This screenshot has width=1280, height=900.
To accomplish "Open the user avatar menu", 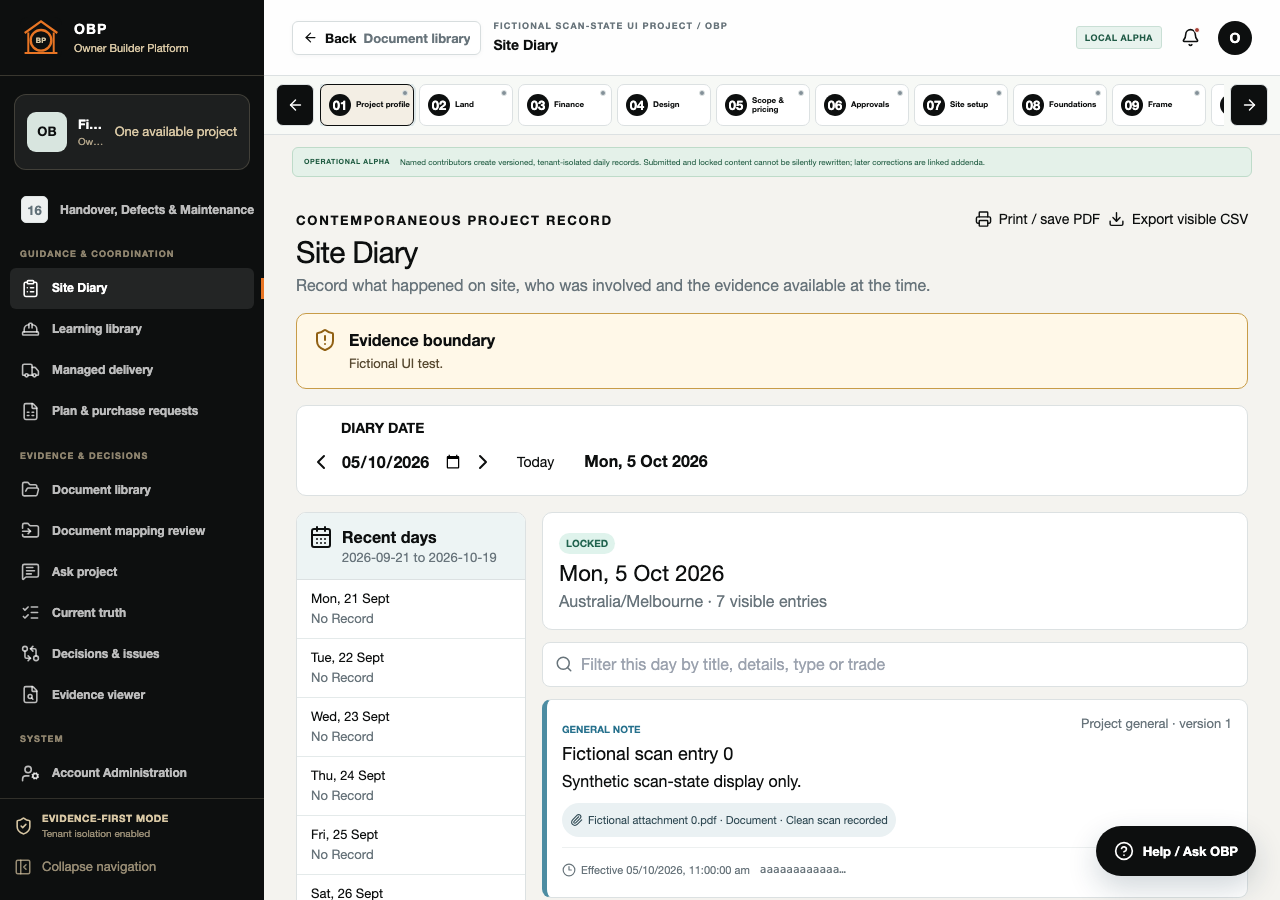I will tap(1235, 38).
